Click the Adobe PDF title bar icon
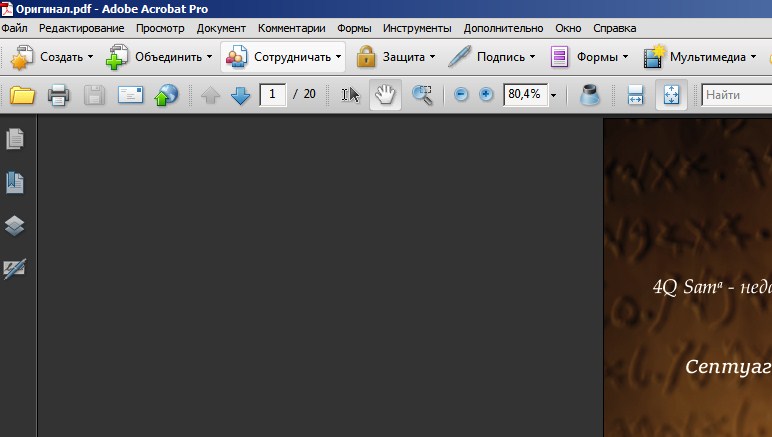Viewport: 772px width, 437px height. 7,9
